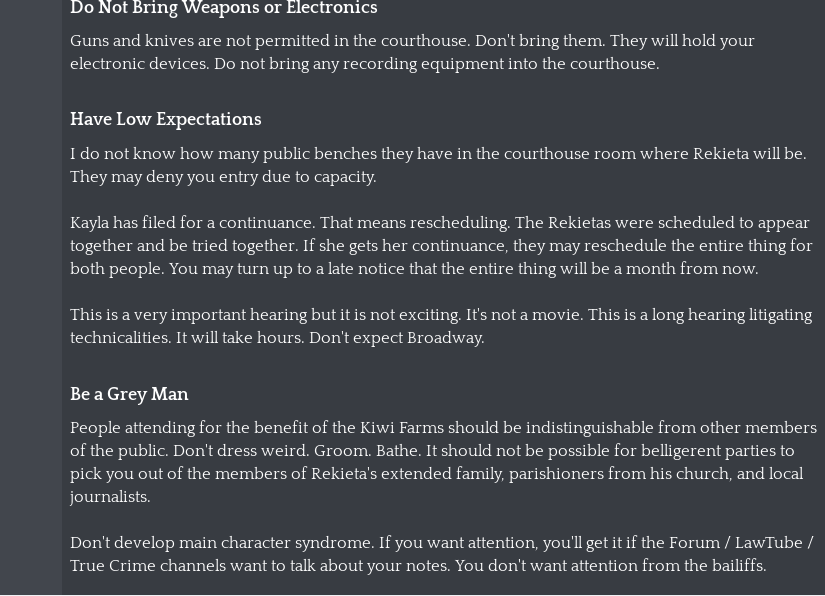Click the paragraph about public benches capacity
Image resolution: width=825 pixels, height=596 pixels.
click(437, 165)
